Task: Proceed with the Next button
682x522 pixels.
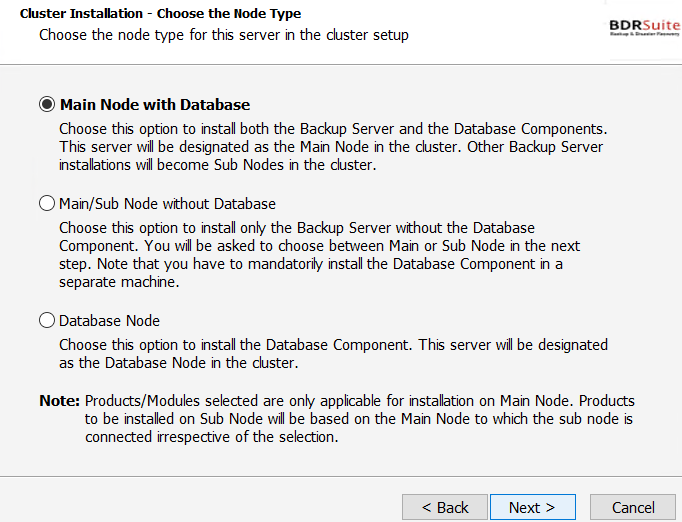Action: (532, 507)
